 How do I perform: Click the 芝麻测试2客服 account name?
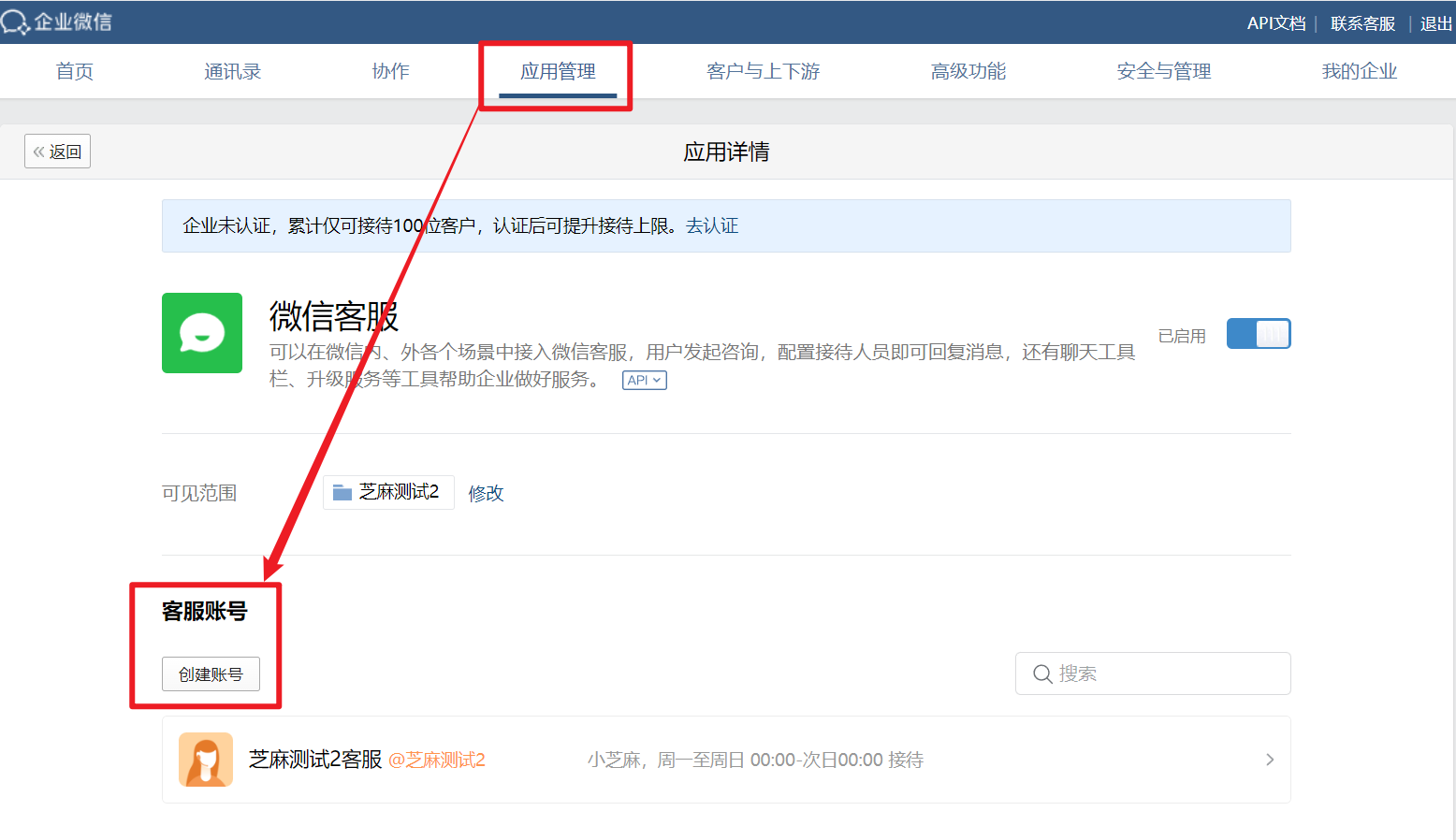coord(315,760)
